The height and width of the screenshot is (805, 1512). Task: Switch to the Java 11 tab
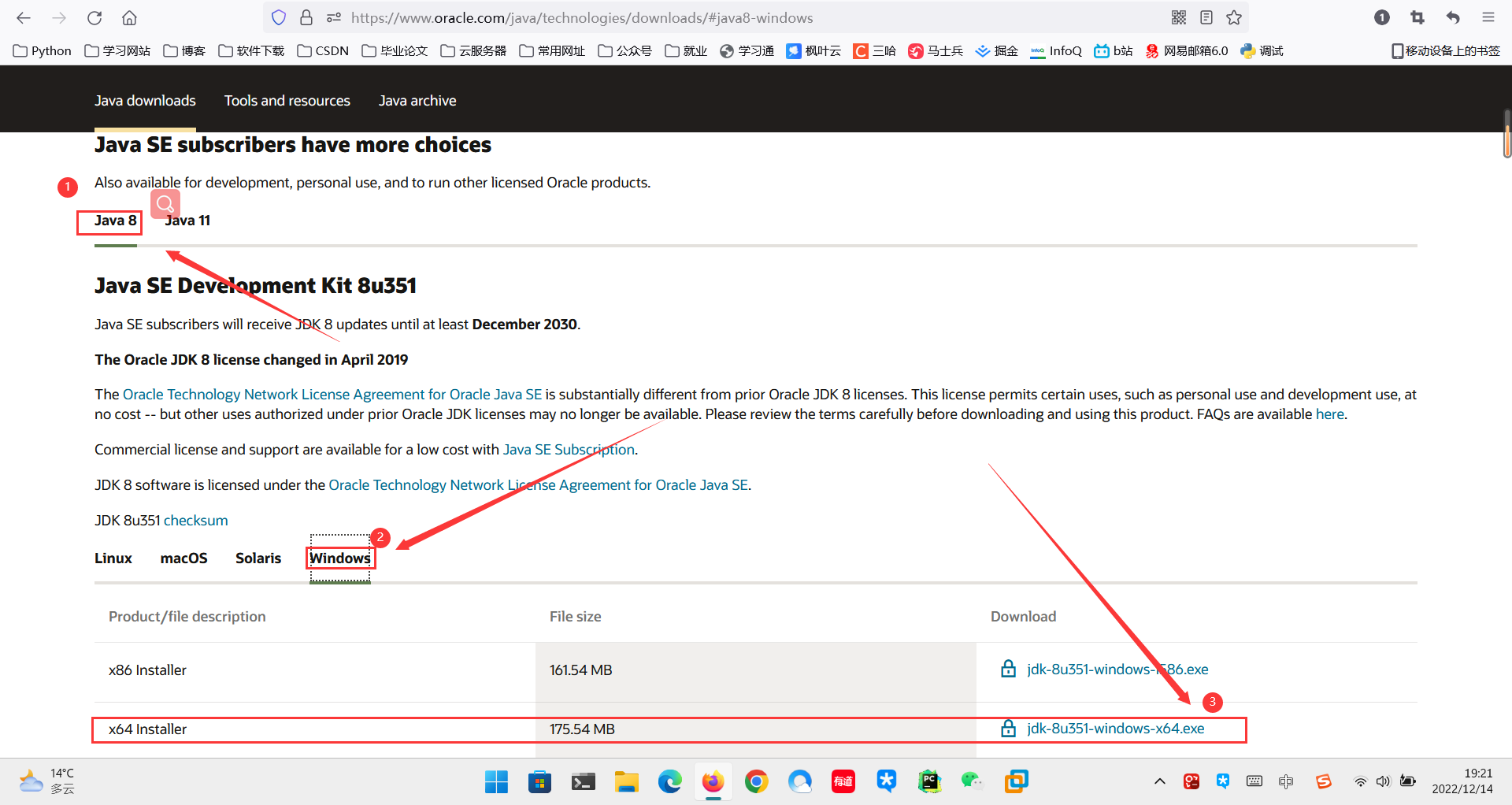pyautogui.click(x=187, y=221)
